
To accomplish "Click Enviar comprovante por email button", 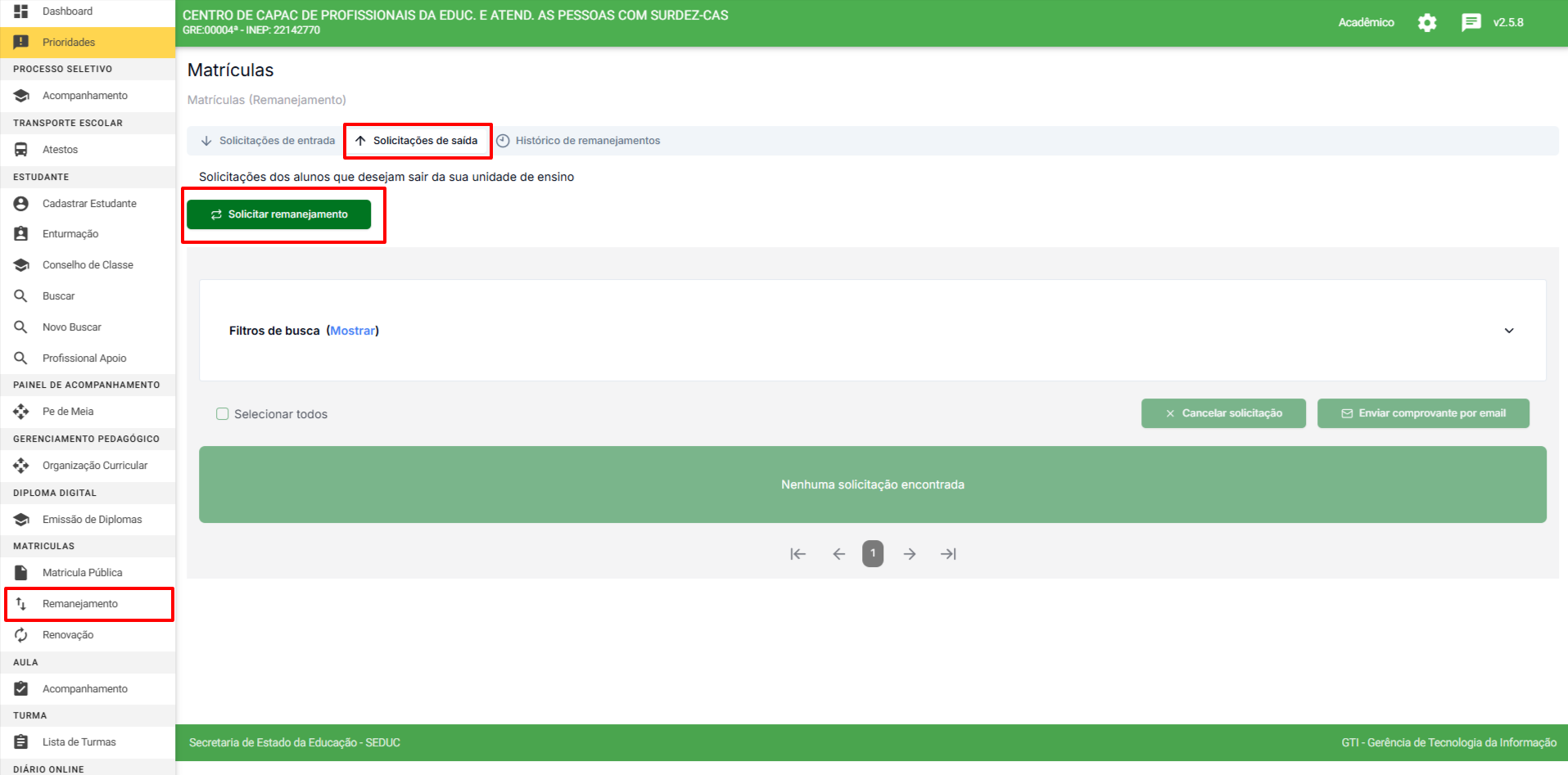I will [1422, 413].
